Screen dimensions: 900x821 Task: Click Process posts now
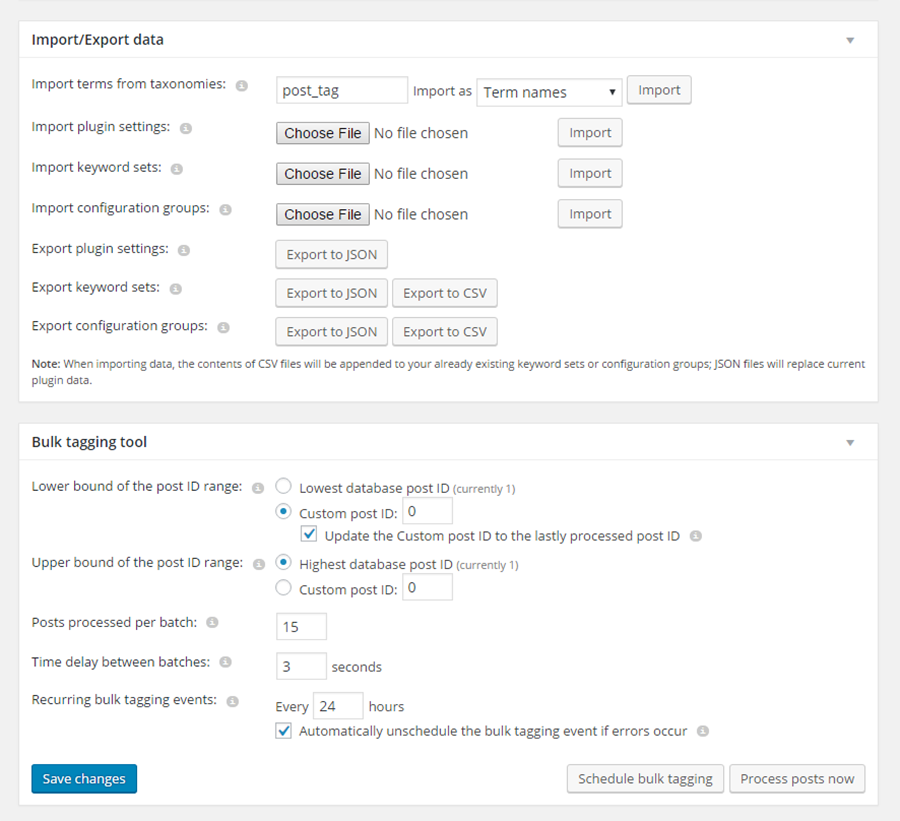pos(797,778)
